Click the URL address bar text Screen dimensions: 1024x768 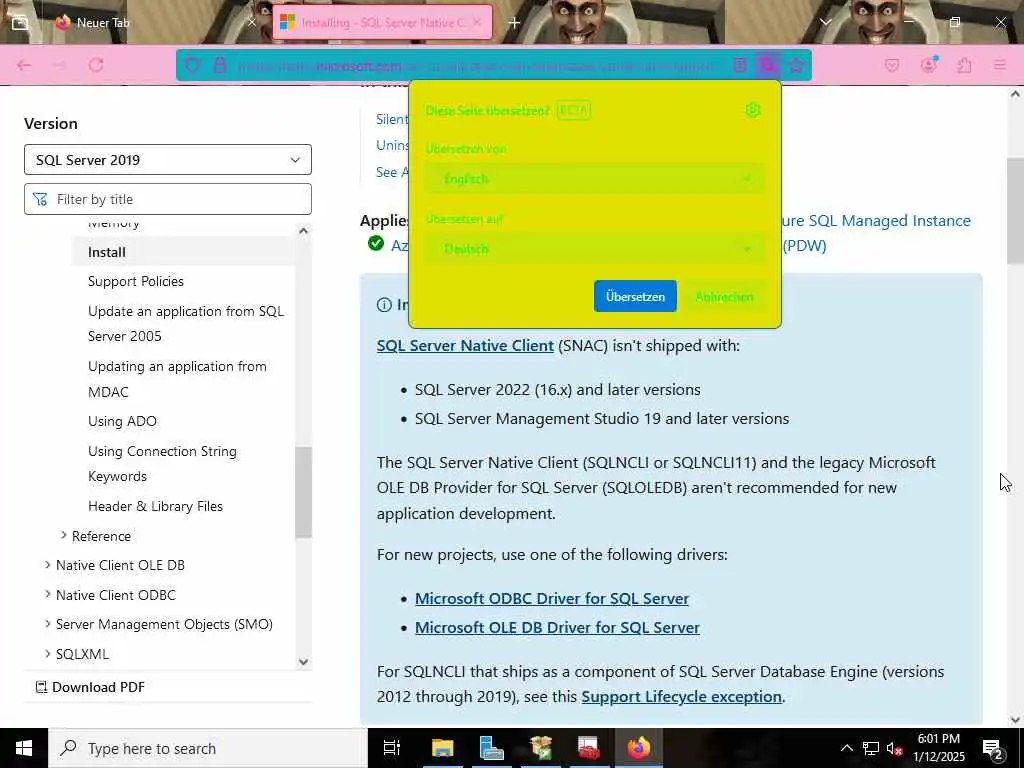pos(477,66)
